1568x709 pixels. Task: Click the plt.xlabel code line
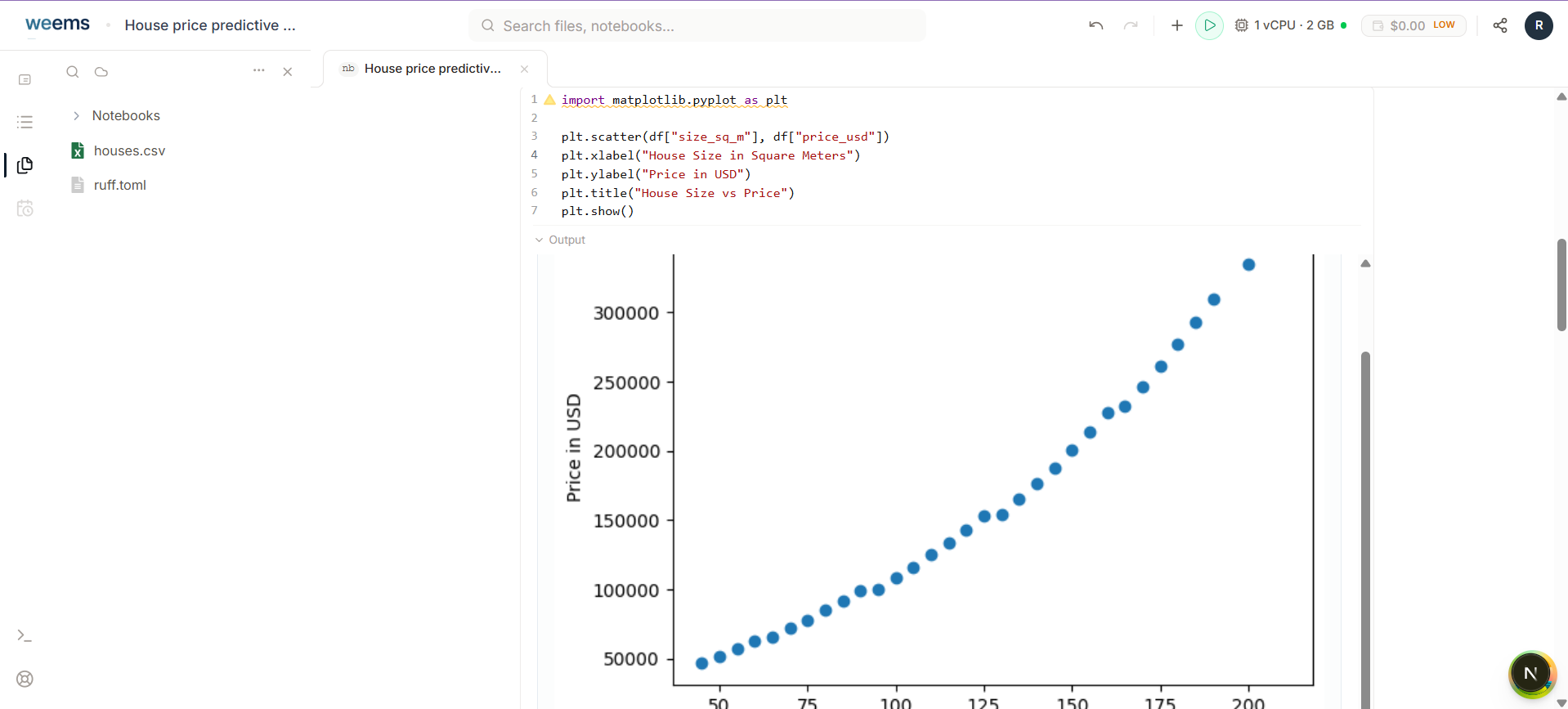710,155
